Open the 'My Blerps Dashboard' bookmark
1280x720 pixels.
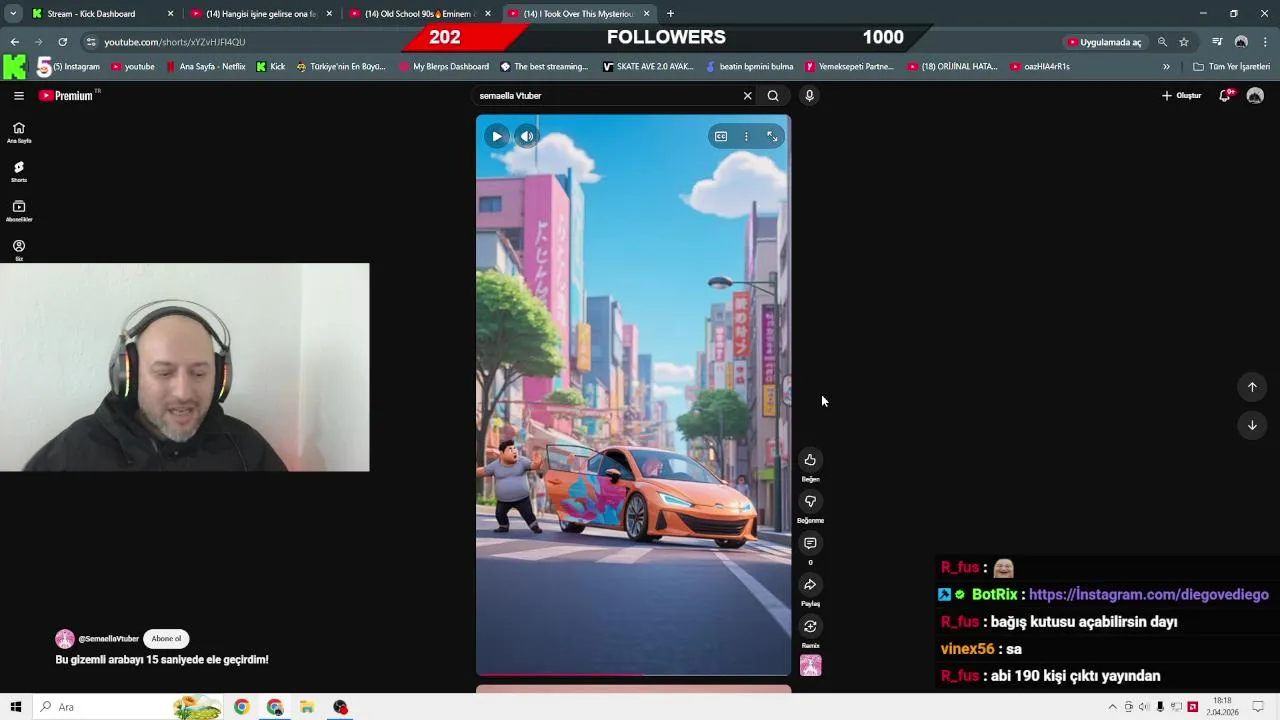pyautogui.click(x=444, y=67)
